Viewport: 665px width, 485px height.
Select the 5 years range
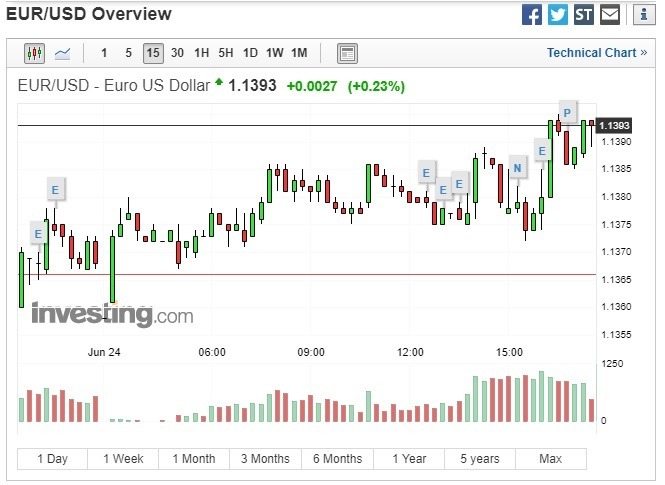pos(480,459)
